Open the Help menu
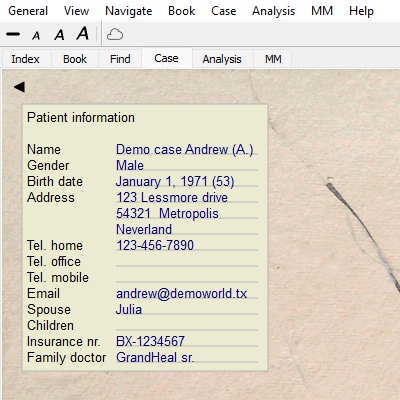 pyautogui.click(x=361, y=11)
